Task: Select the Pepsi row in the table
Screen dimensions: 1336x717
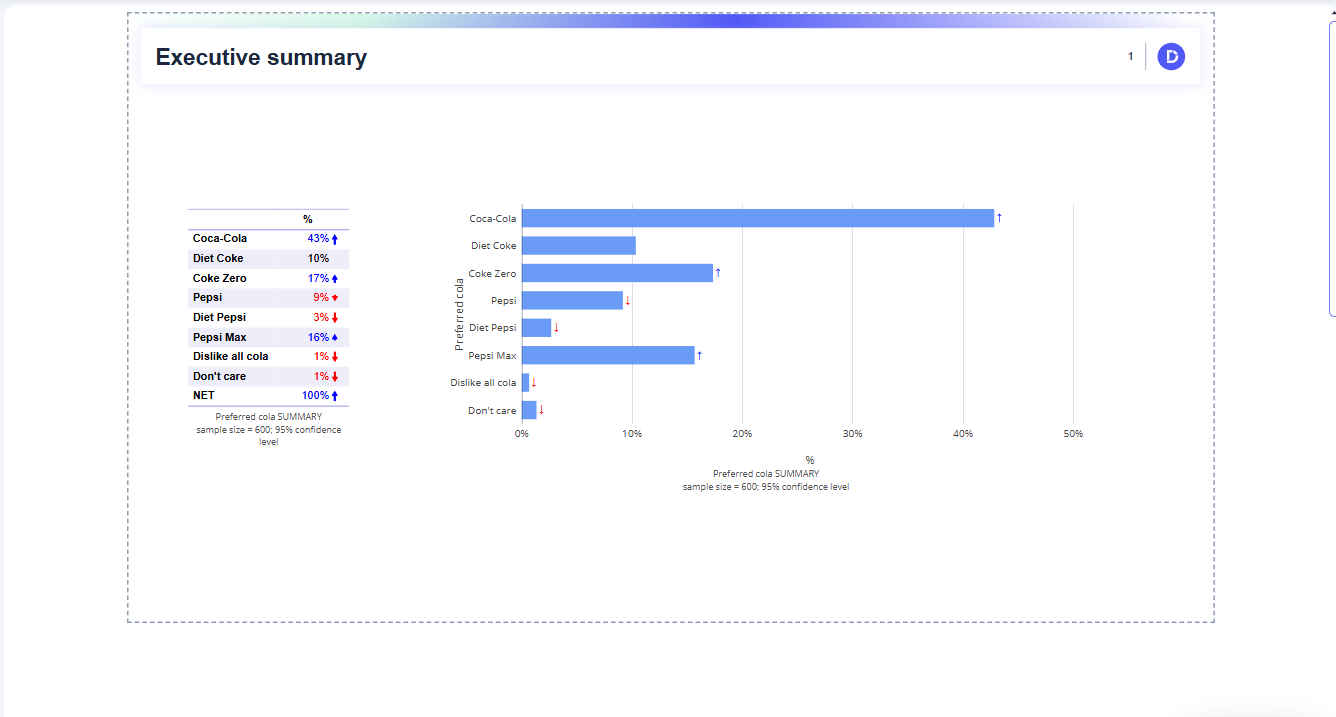Action: pos(268,298)
